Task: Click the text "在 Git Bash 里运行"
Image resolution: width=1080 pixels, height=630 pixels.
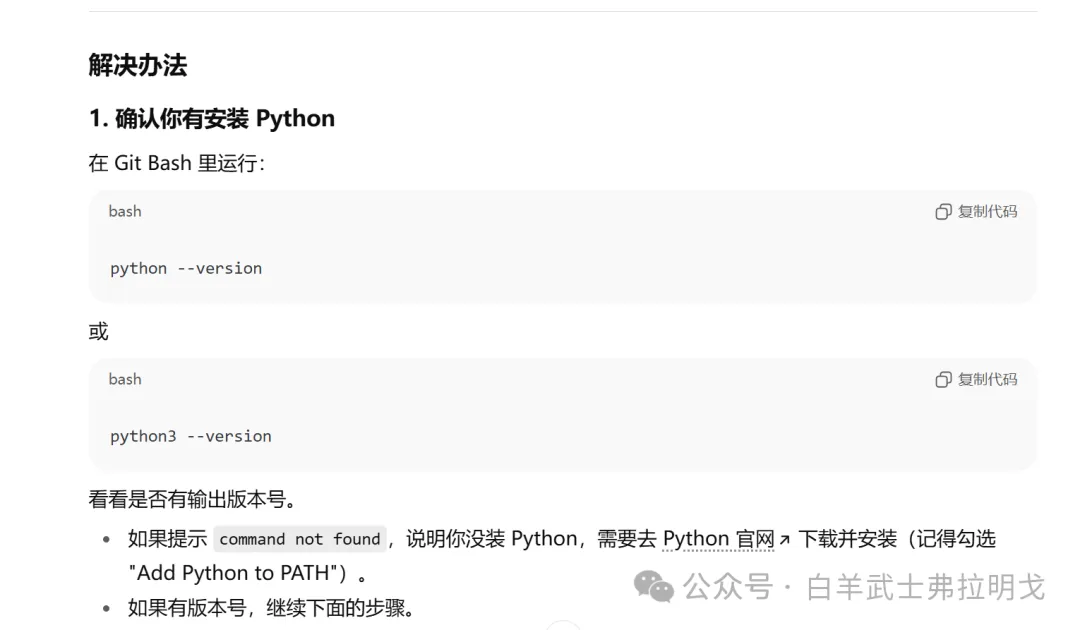Action: coord(176,163)
